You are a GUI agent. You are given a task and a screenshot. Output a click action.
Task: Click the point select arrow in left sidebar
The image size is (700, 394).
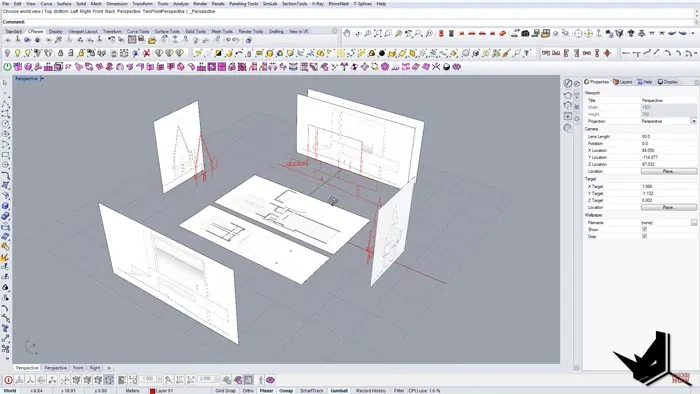[x=5, y=83]
